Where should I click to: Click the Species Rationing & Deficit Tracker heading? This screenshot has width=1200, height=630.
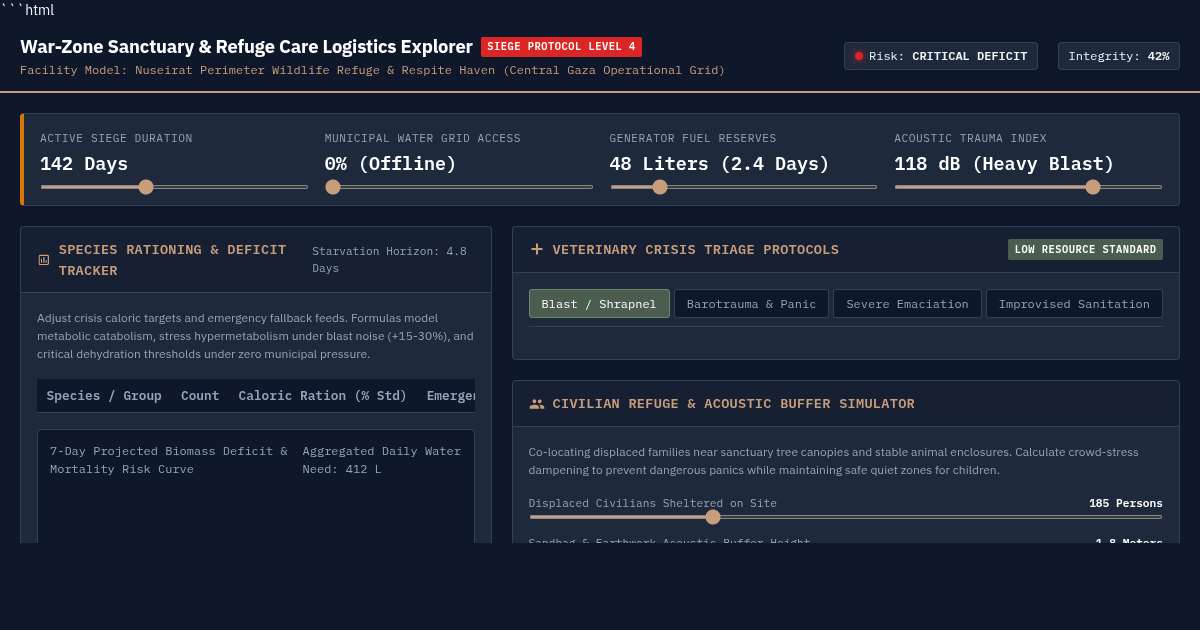(x=173, y=260)
